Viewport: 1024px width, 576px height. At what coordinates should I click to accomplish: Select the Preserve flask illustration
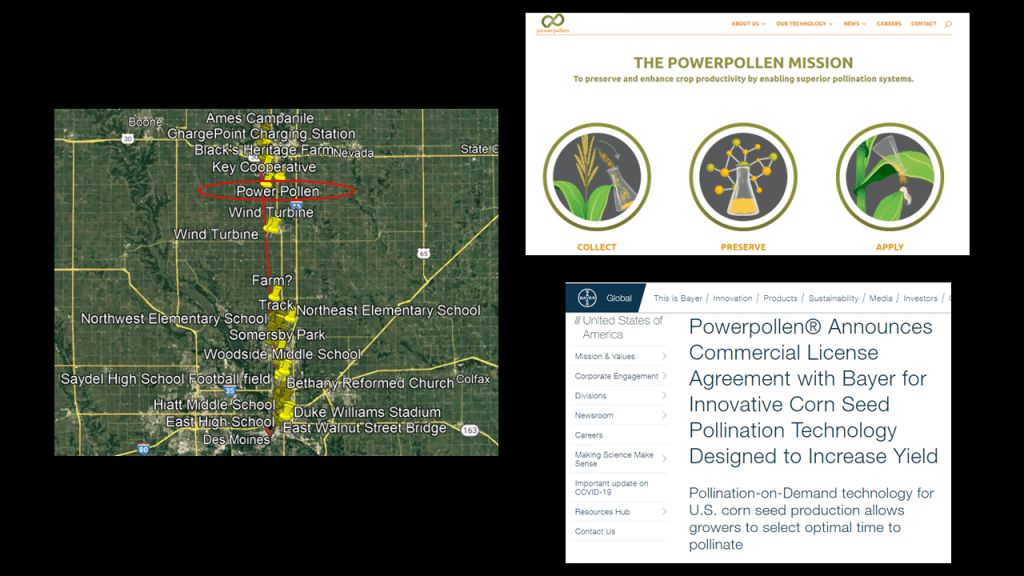point(743,177)
